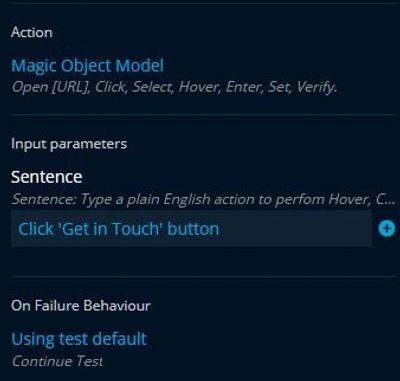Viewport: 400px width, 381px height.
Task: Click the Continue Test italic text
Action: (x=57, y=361)
